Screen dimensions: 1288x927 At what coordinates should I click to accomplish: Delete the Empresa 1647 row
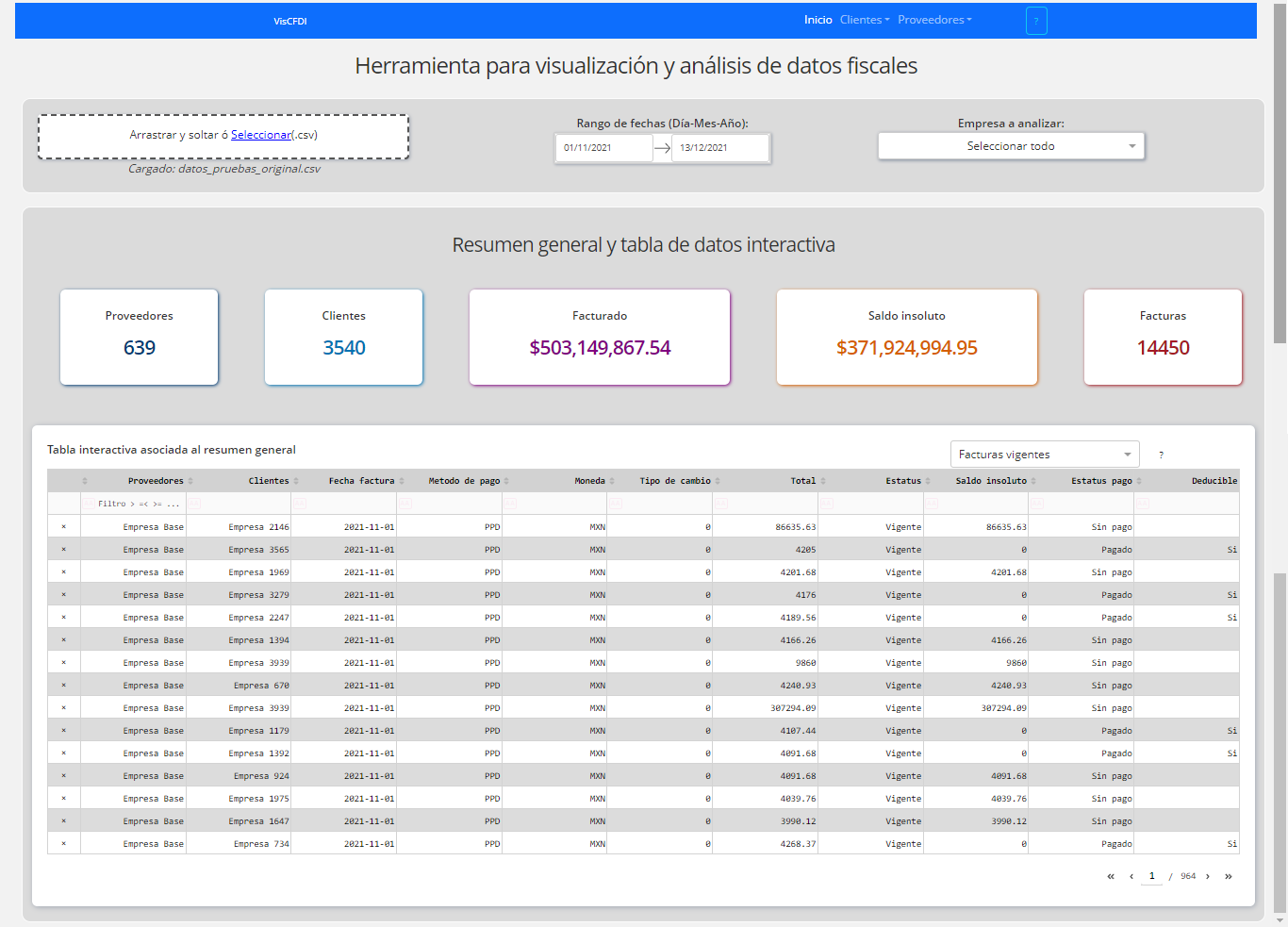tap(64, 821)
